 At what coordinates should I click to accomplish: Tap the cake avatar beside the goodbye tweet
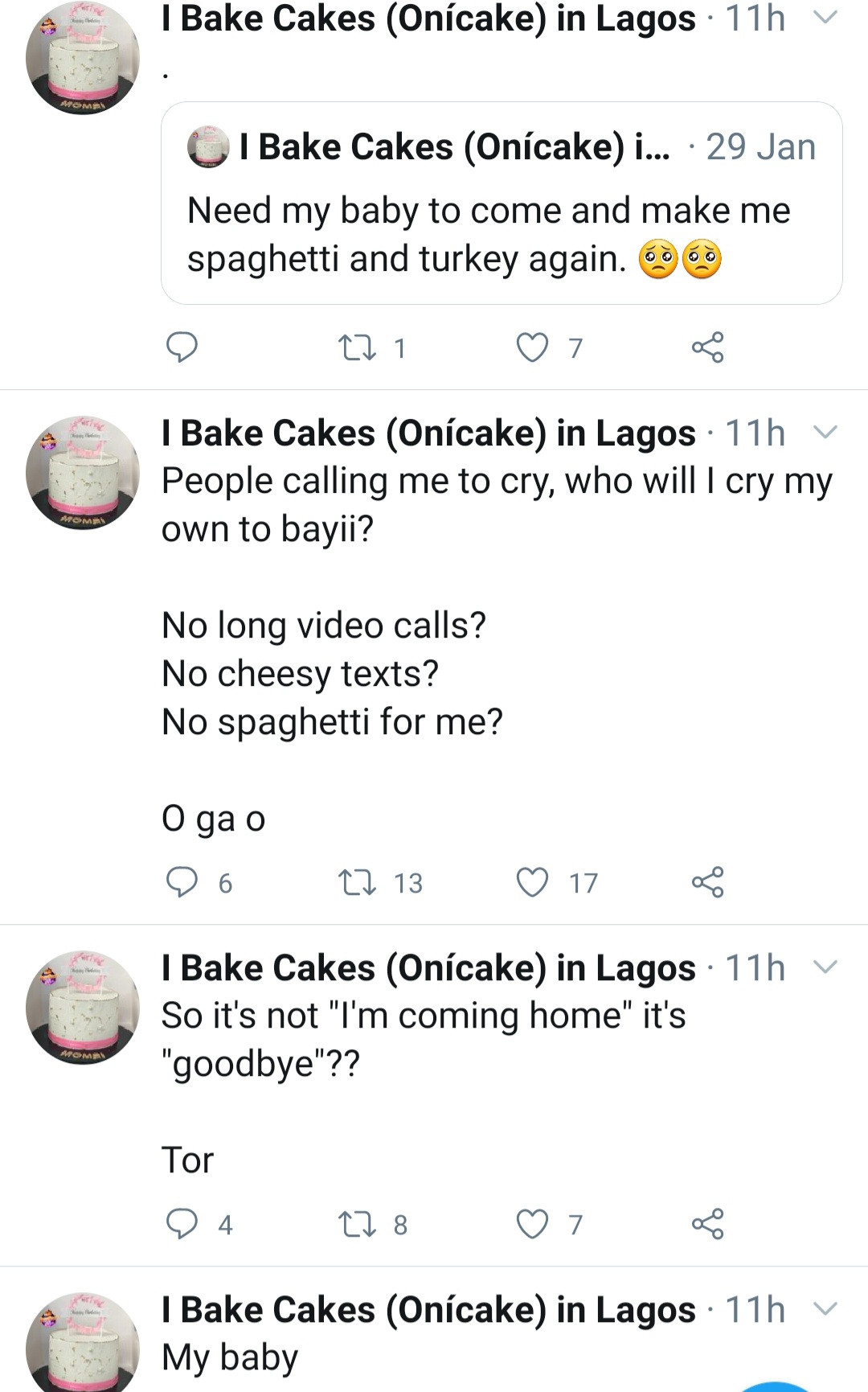(83, 1008)
